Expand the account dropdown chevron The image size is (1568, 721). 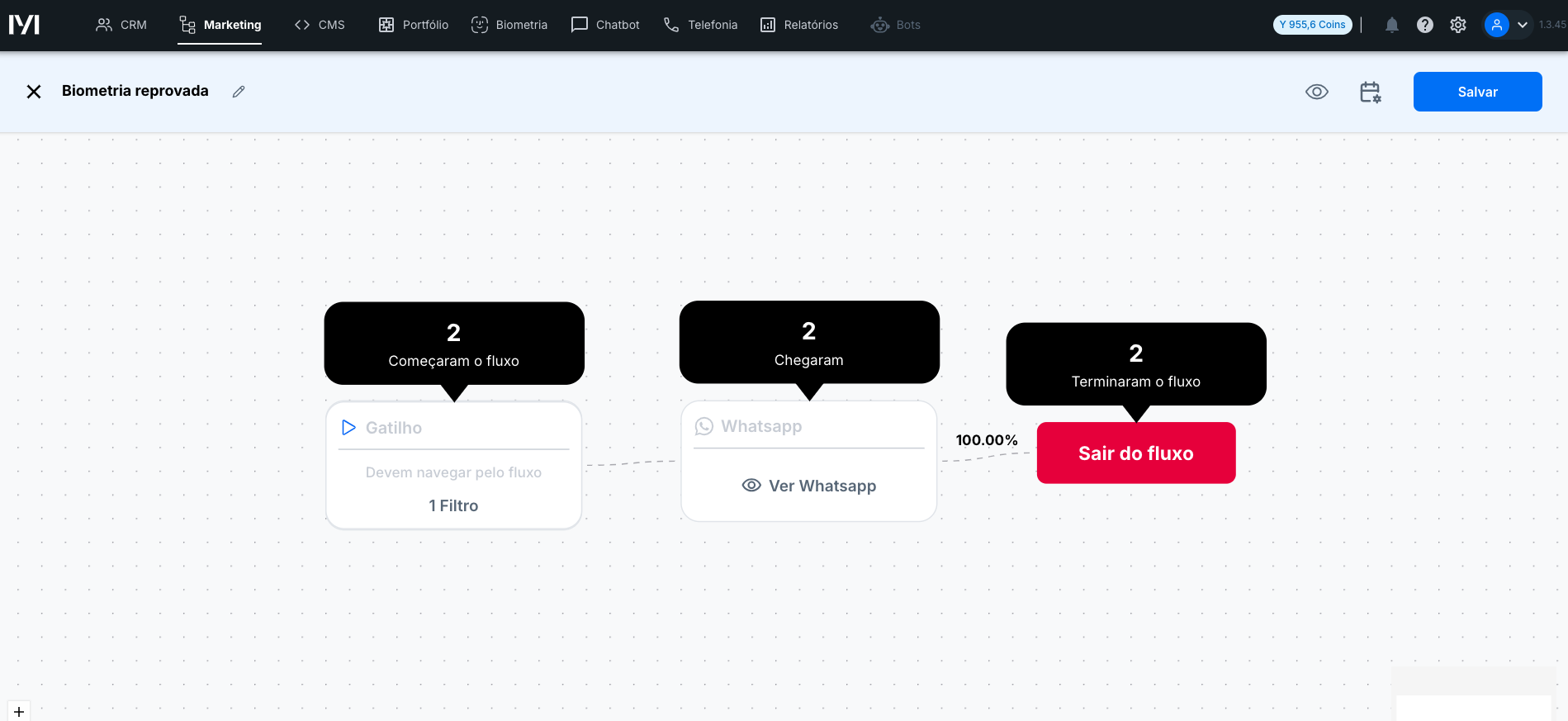(x=1522, y=25)
